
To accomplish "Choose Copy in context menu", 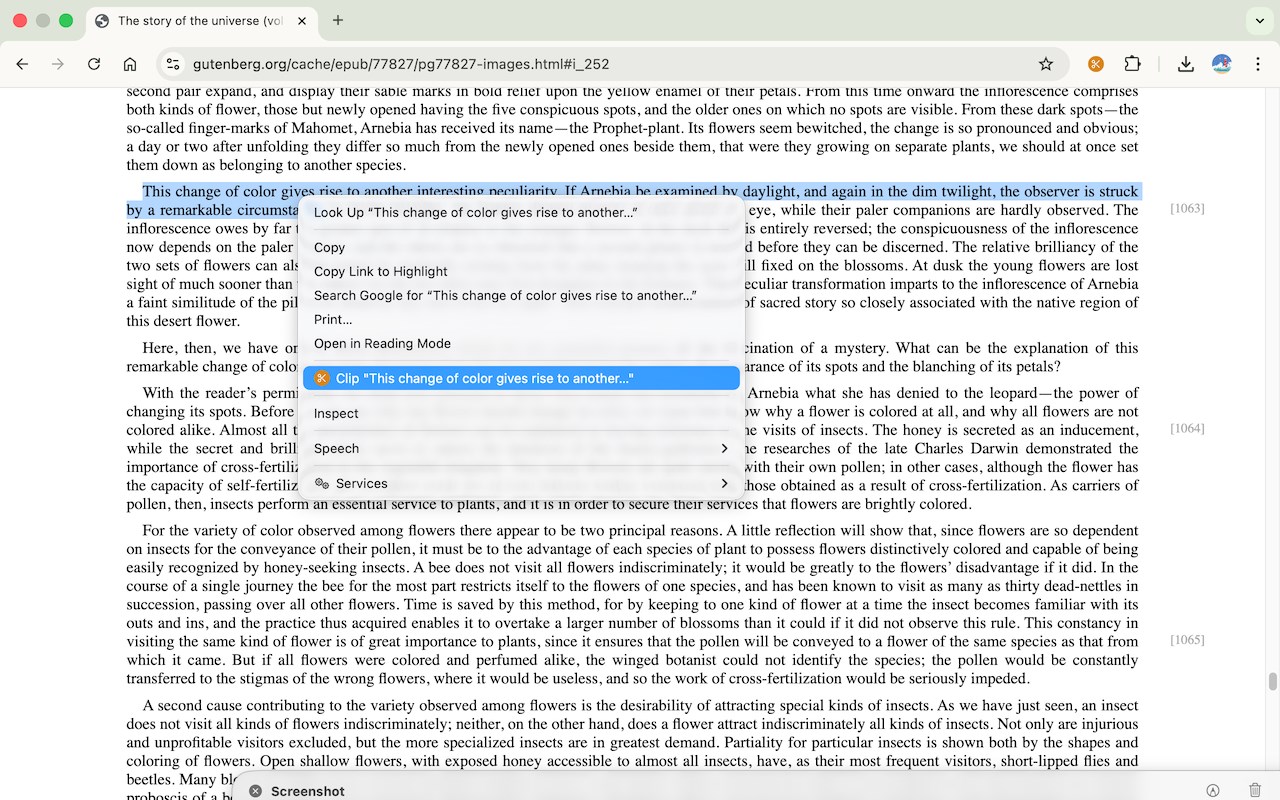I will [x=521, y=247].
